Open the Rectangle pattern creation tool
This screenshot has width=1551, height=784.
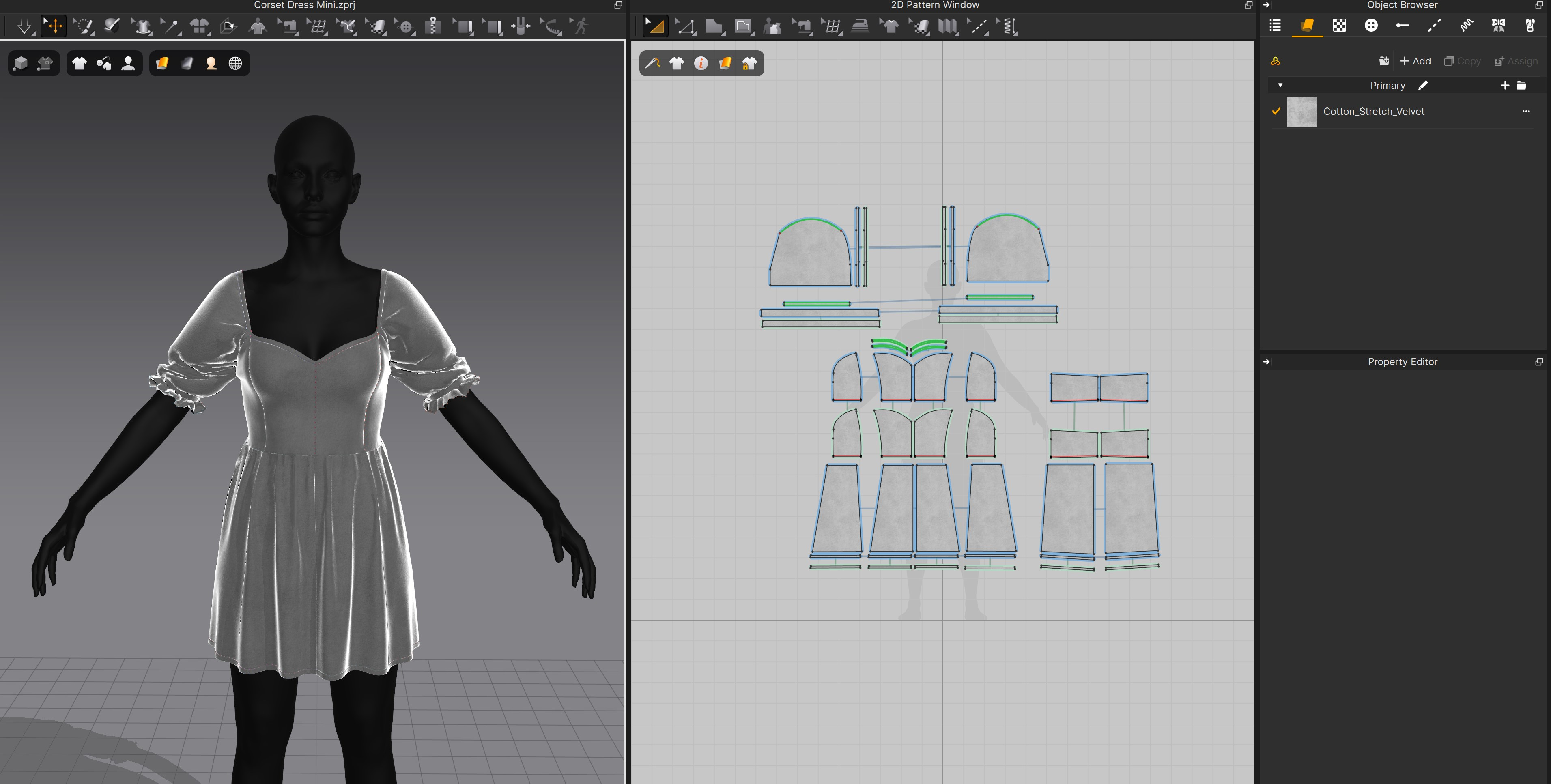pos(744,26)
